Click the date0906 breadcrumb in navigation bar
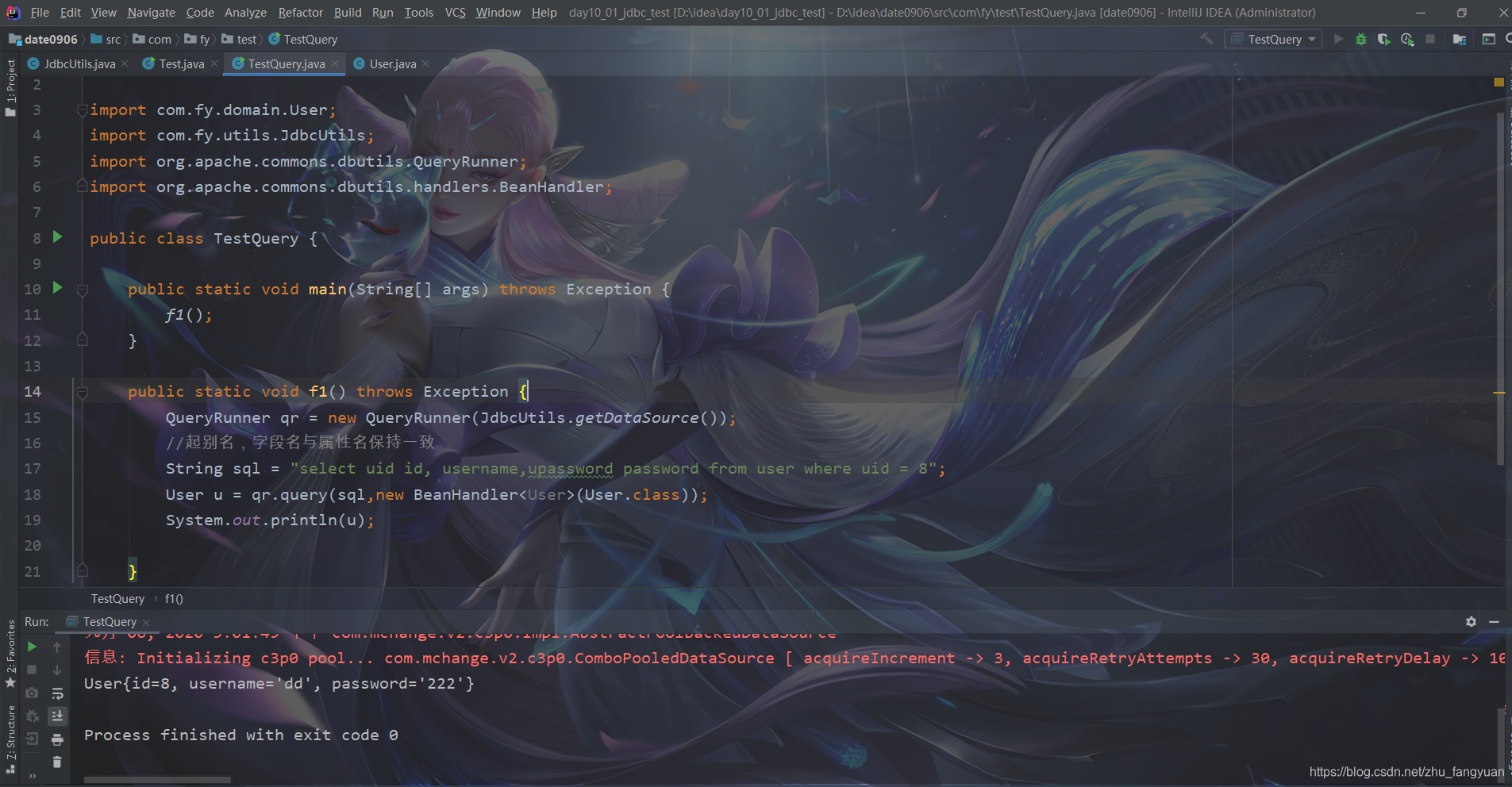Viewport: 1512px width, 787px height. [44, 39]
